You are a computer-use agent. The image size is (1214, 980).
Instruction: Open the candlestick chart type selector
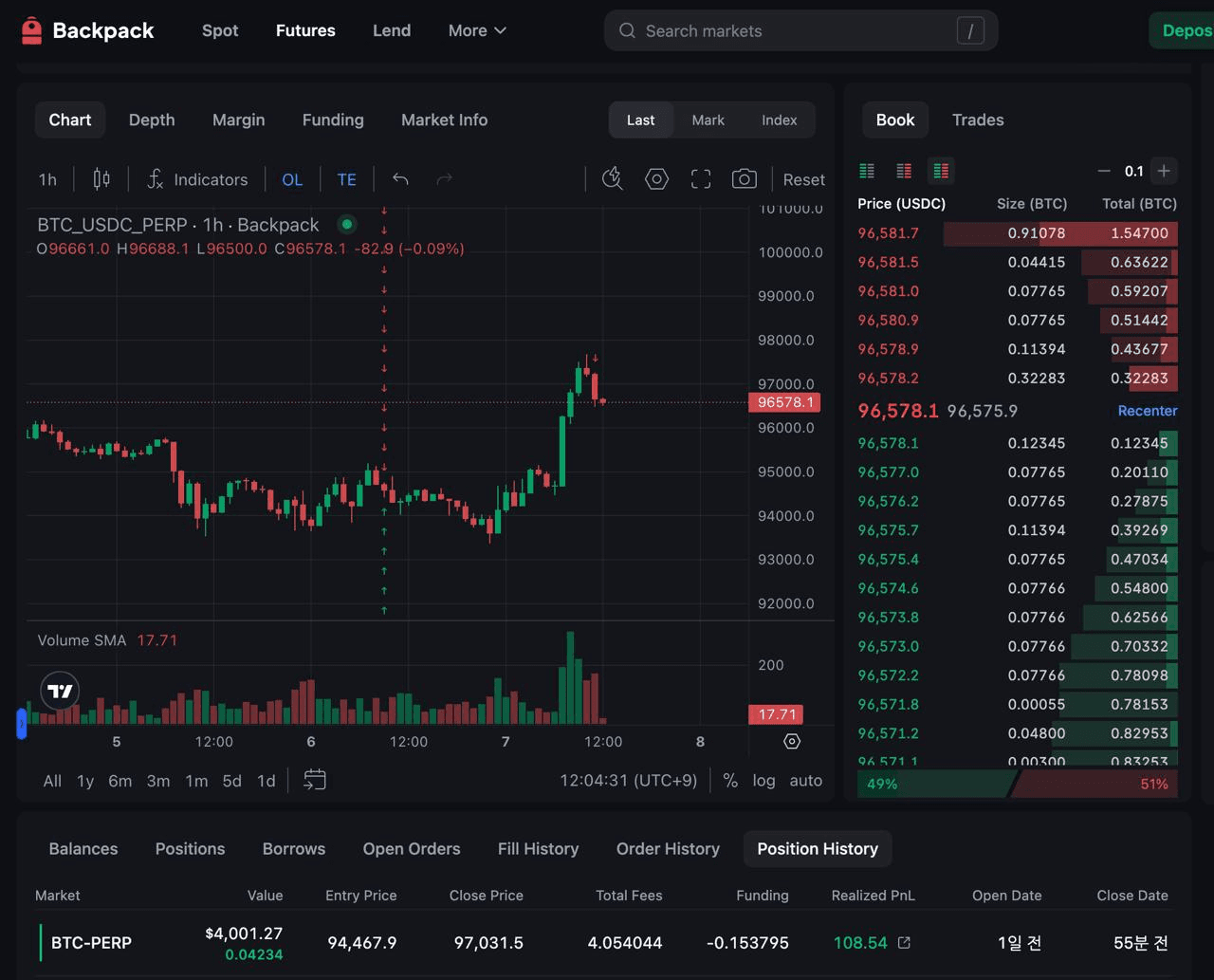pyautogui.click(x=101, y=179)
